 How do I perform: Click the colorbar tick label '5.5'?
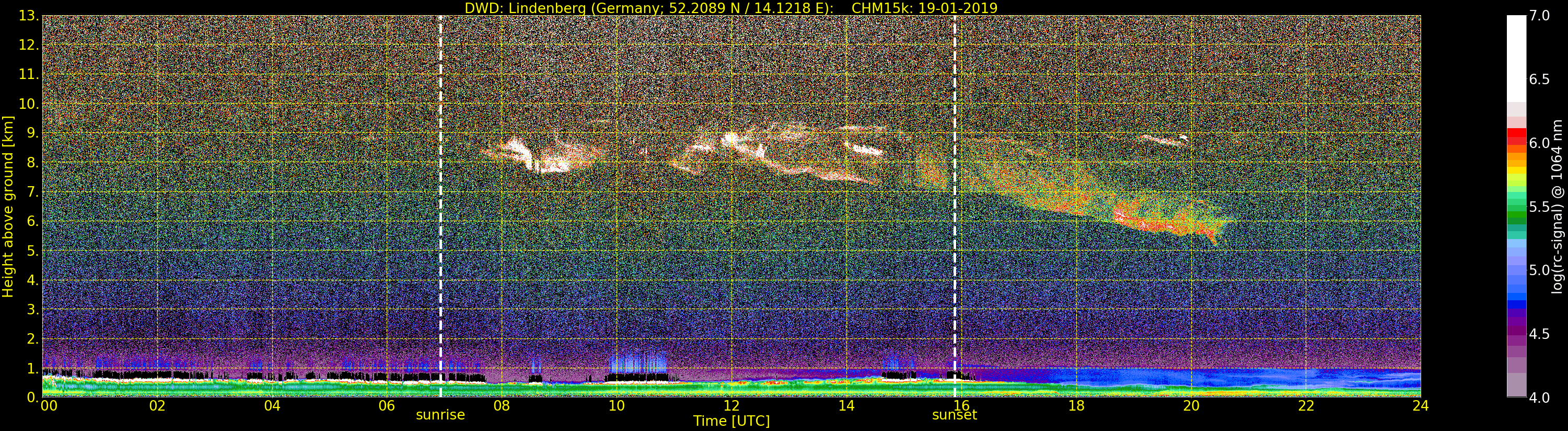(1539, 207)
